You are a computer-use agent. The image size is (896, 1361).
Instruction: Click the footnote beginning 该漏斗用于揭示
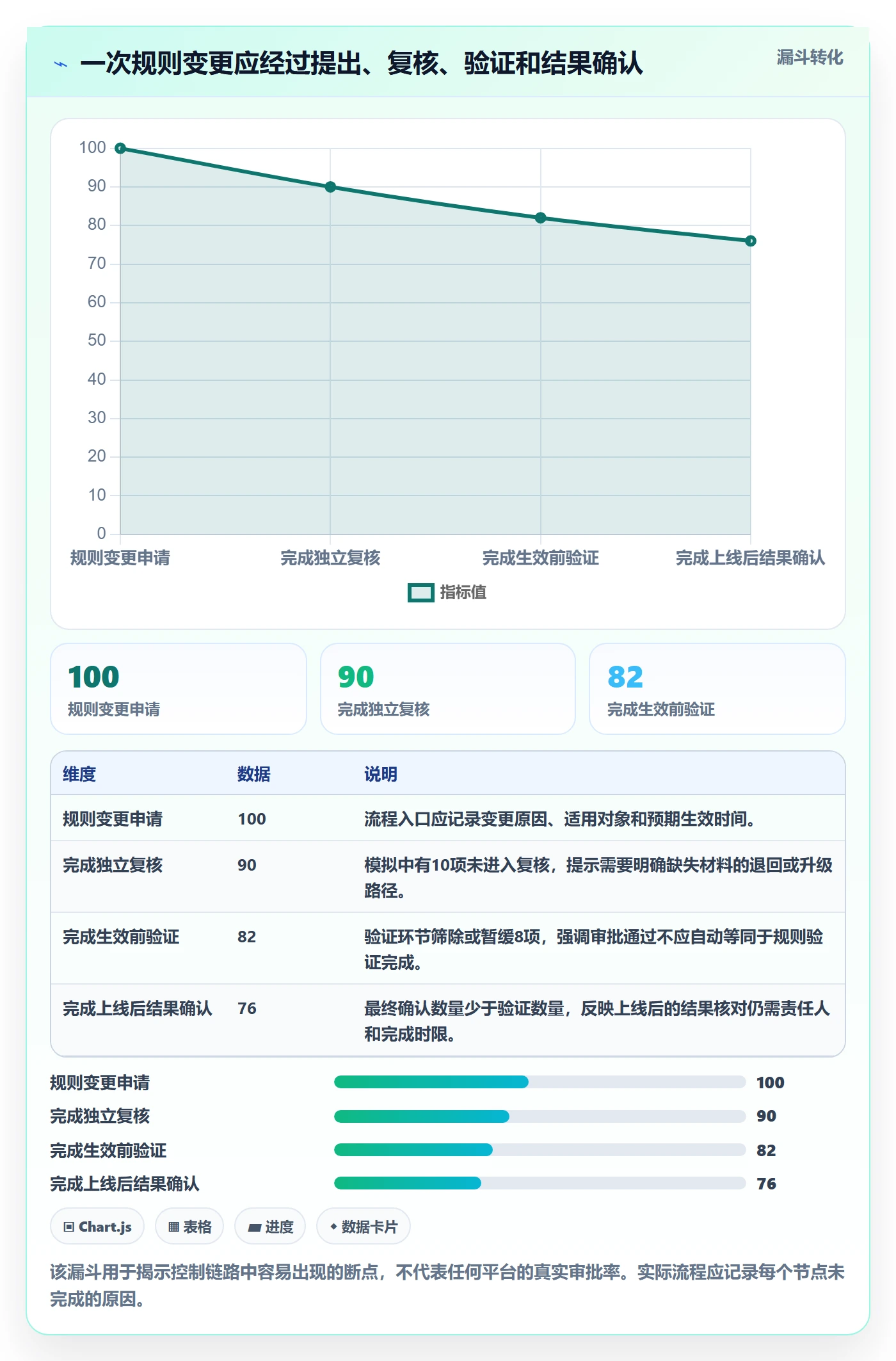pyautogui.click(x=447, y=1285)
